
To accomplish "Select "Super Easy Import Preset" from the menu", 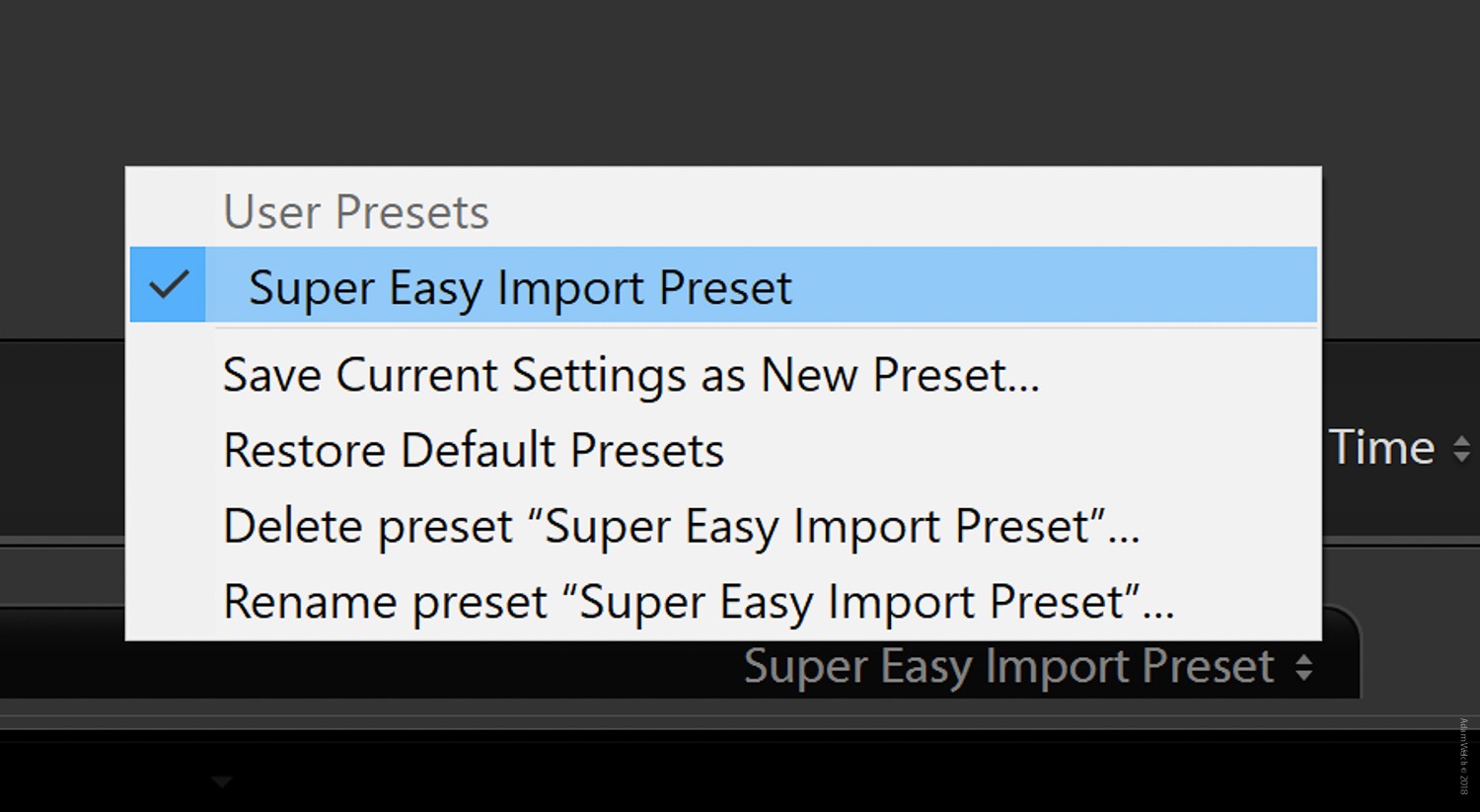I will 520,287.
